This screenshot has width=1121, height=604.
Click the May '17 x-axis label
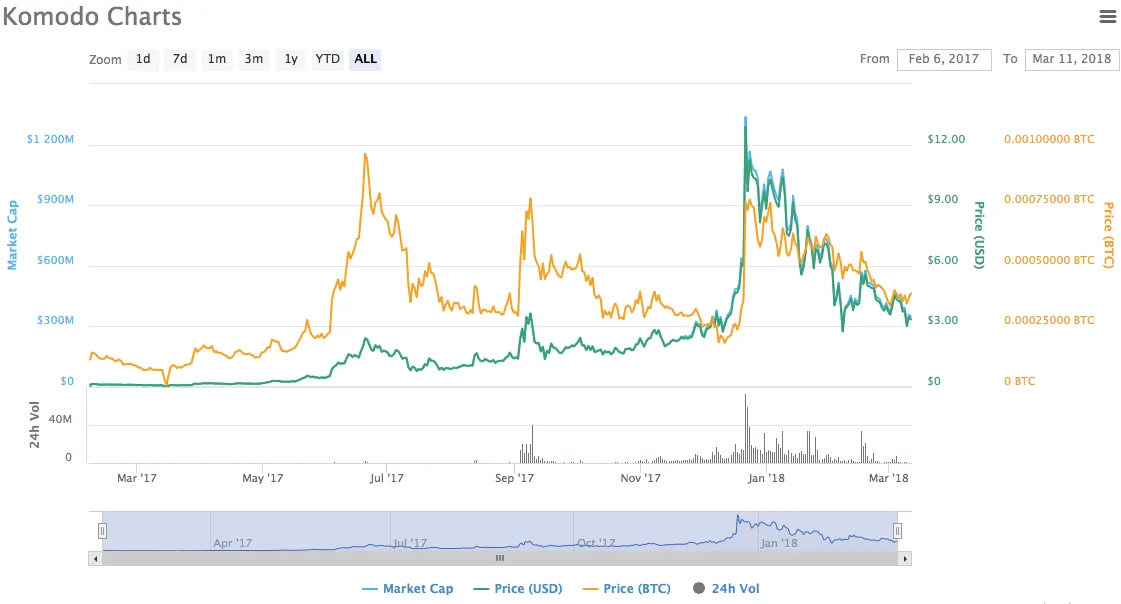click(x=262, y=478)
